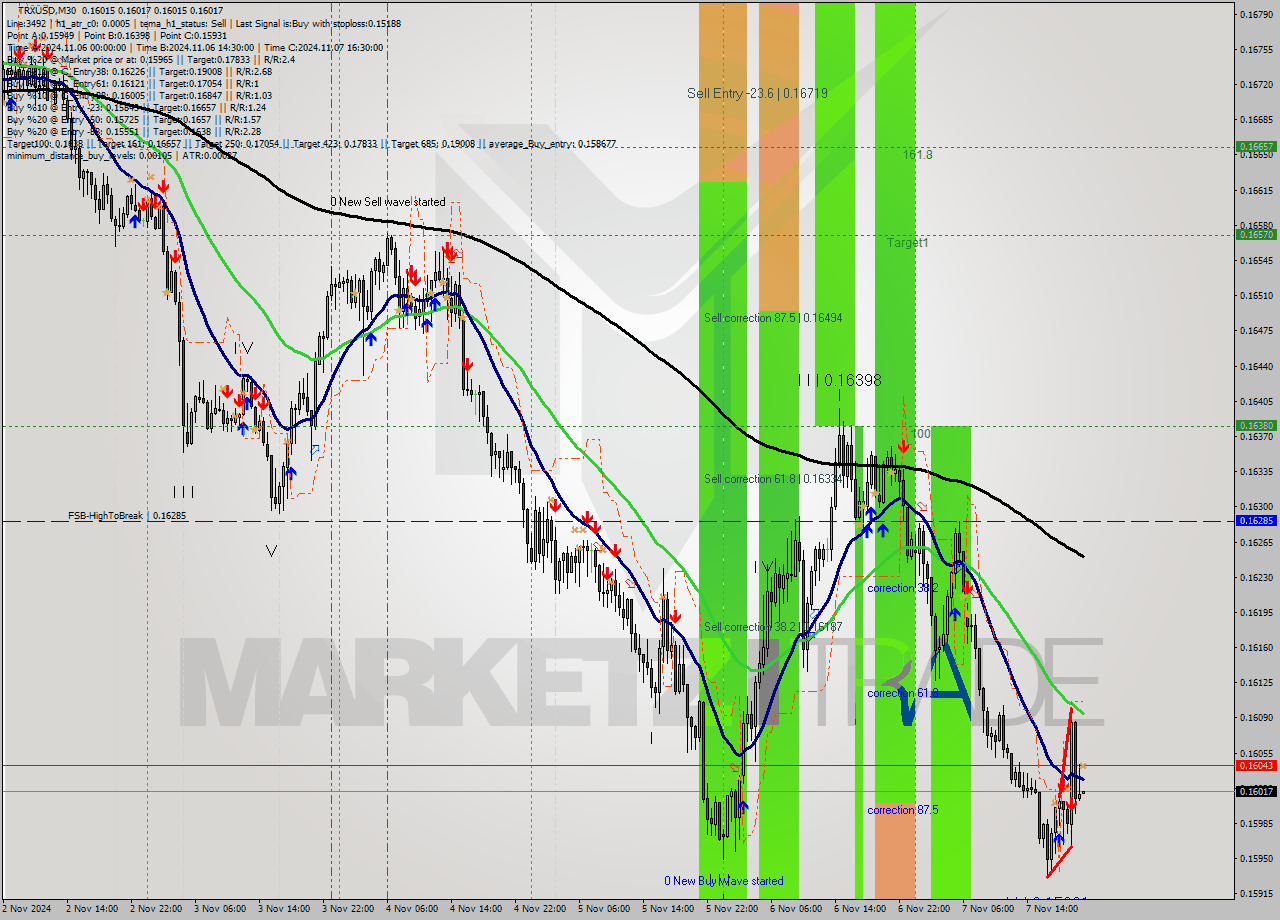
Task: Click the 'I I I 0.16398' wave label
Action: pyautogui.click(x=840, y=380)
